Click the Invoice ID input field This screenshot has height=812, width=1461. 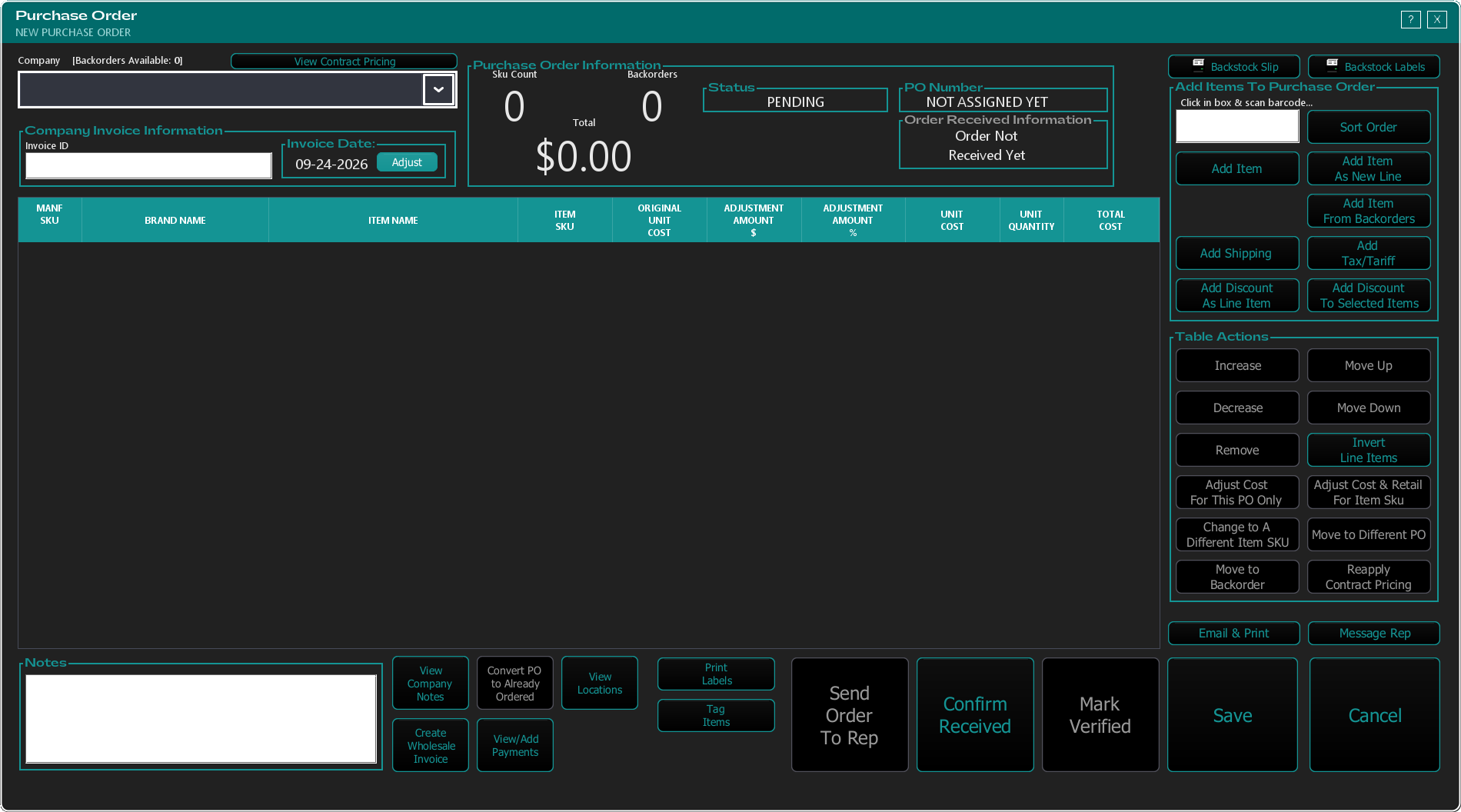148,165
